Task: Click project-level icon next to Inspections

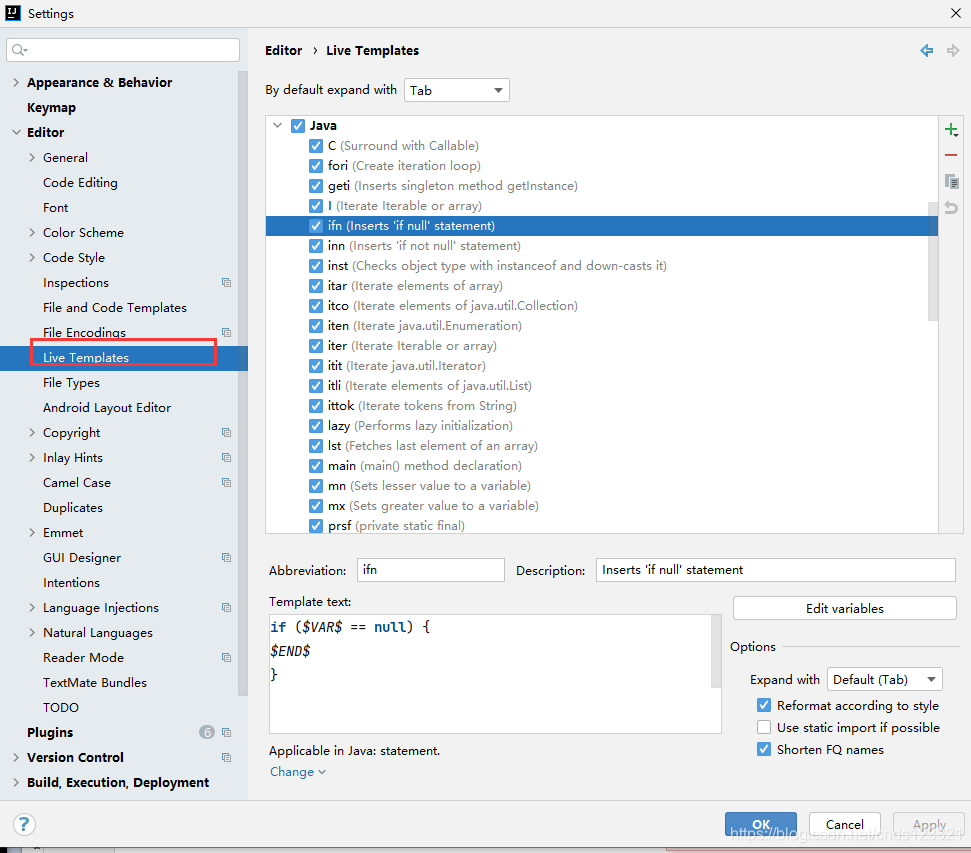Action: coord(226,282)
